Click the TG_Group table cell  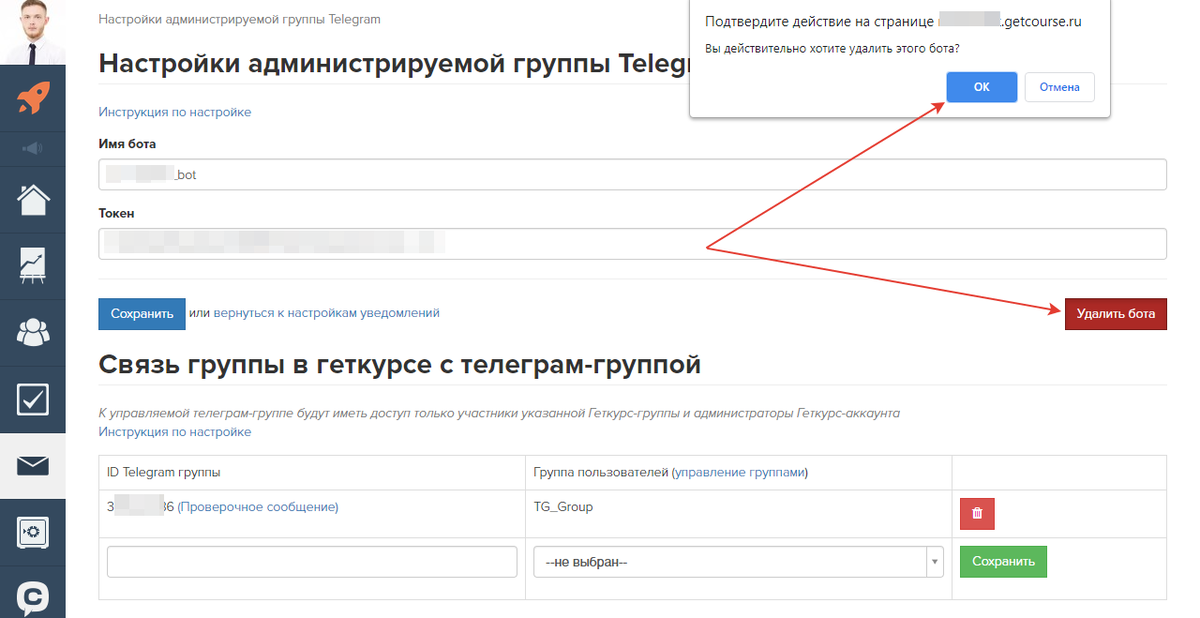pyautogui.click(x=739, y=514)
